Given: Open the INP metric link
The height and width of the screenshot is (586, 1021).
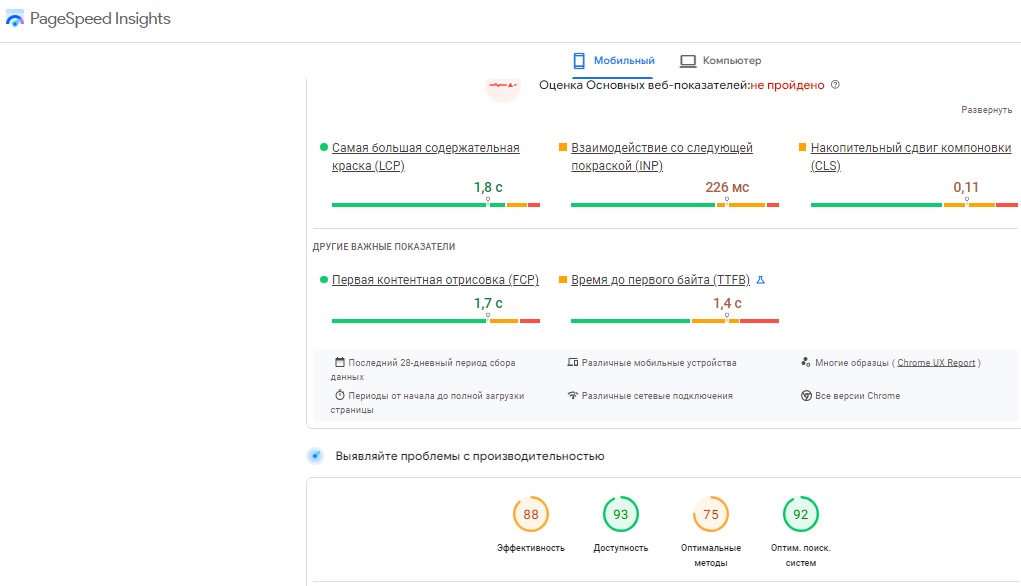Looking at the screenshot, I should pos(662,156).
